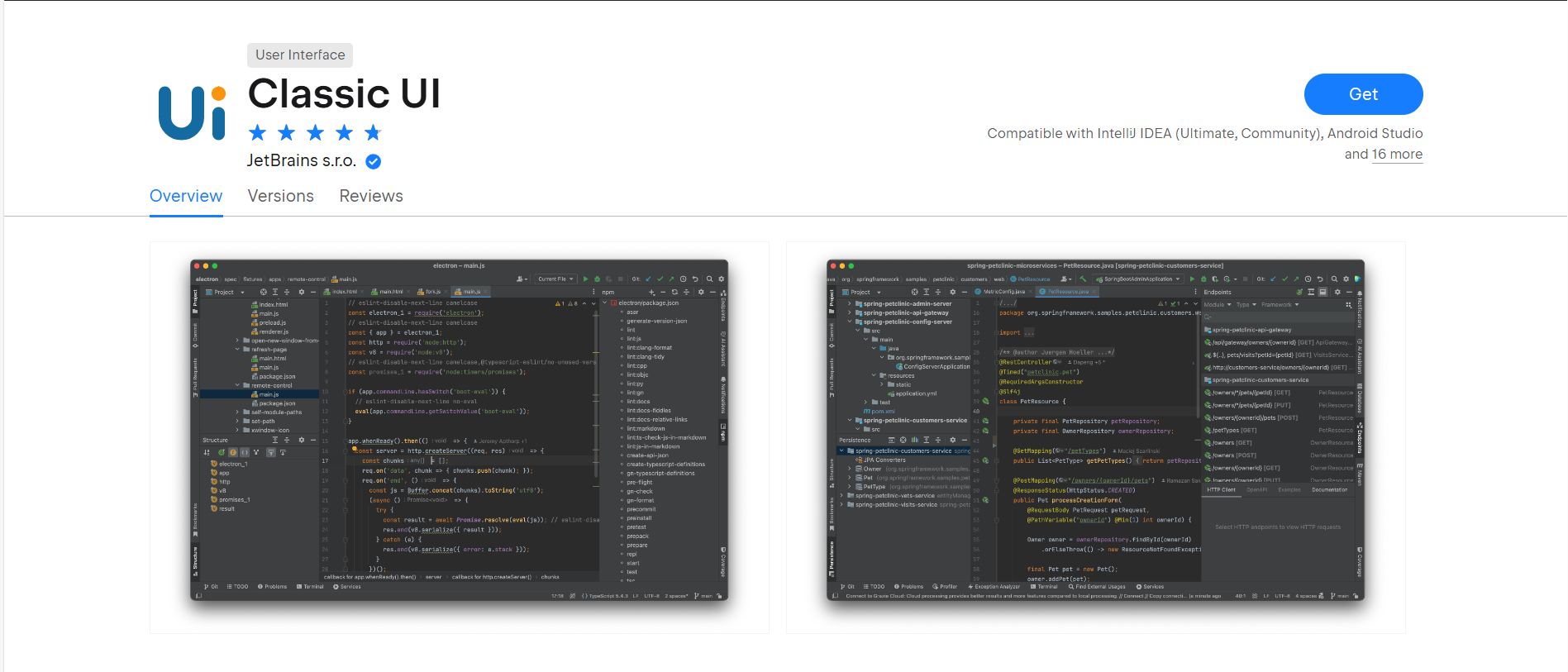Follow the "16 more" compatible products link

coord(1397,155)
